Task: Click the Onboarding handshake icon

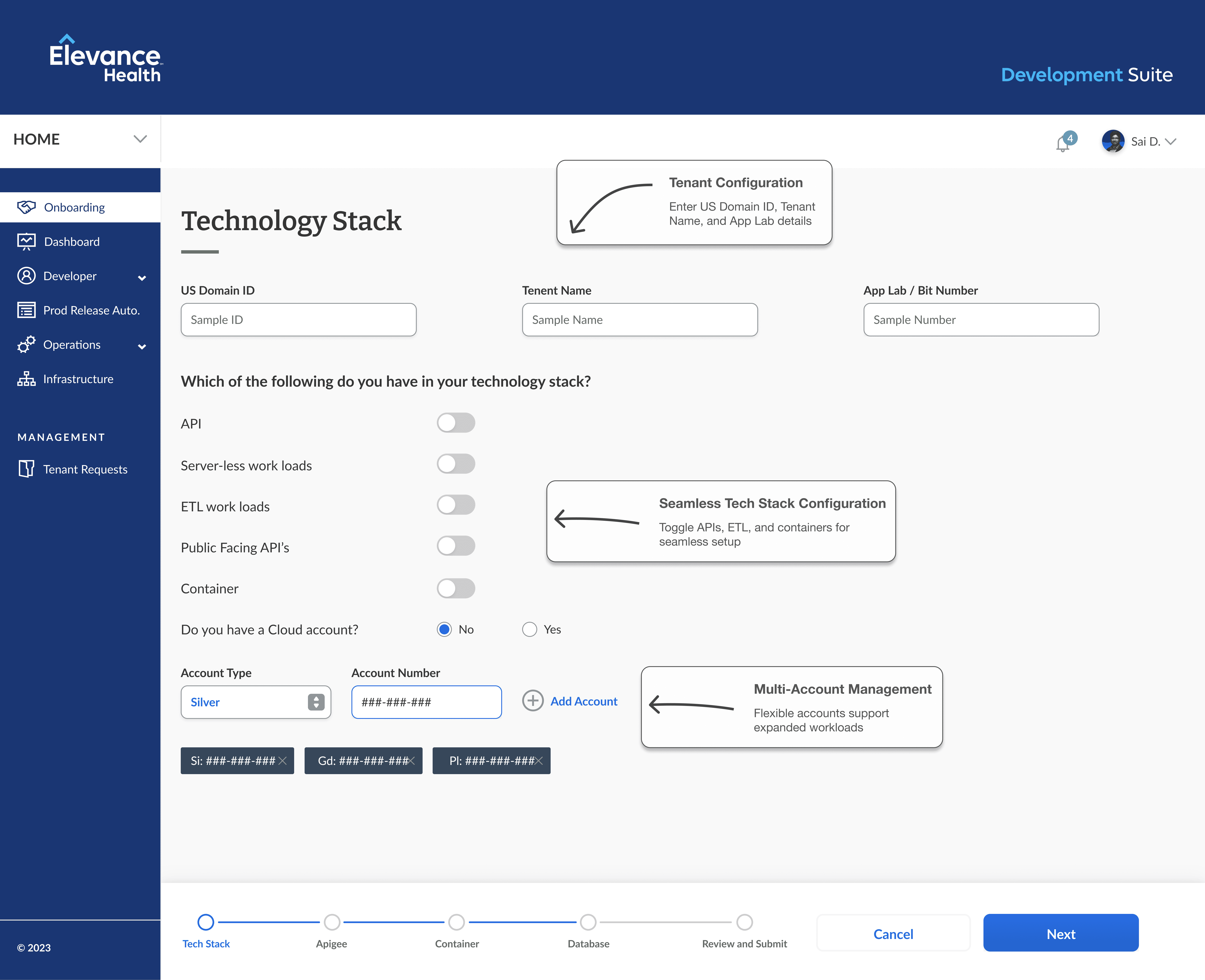Action: [x=26, y=207]
